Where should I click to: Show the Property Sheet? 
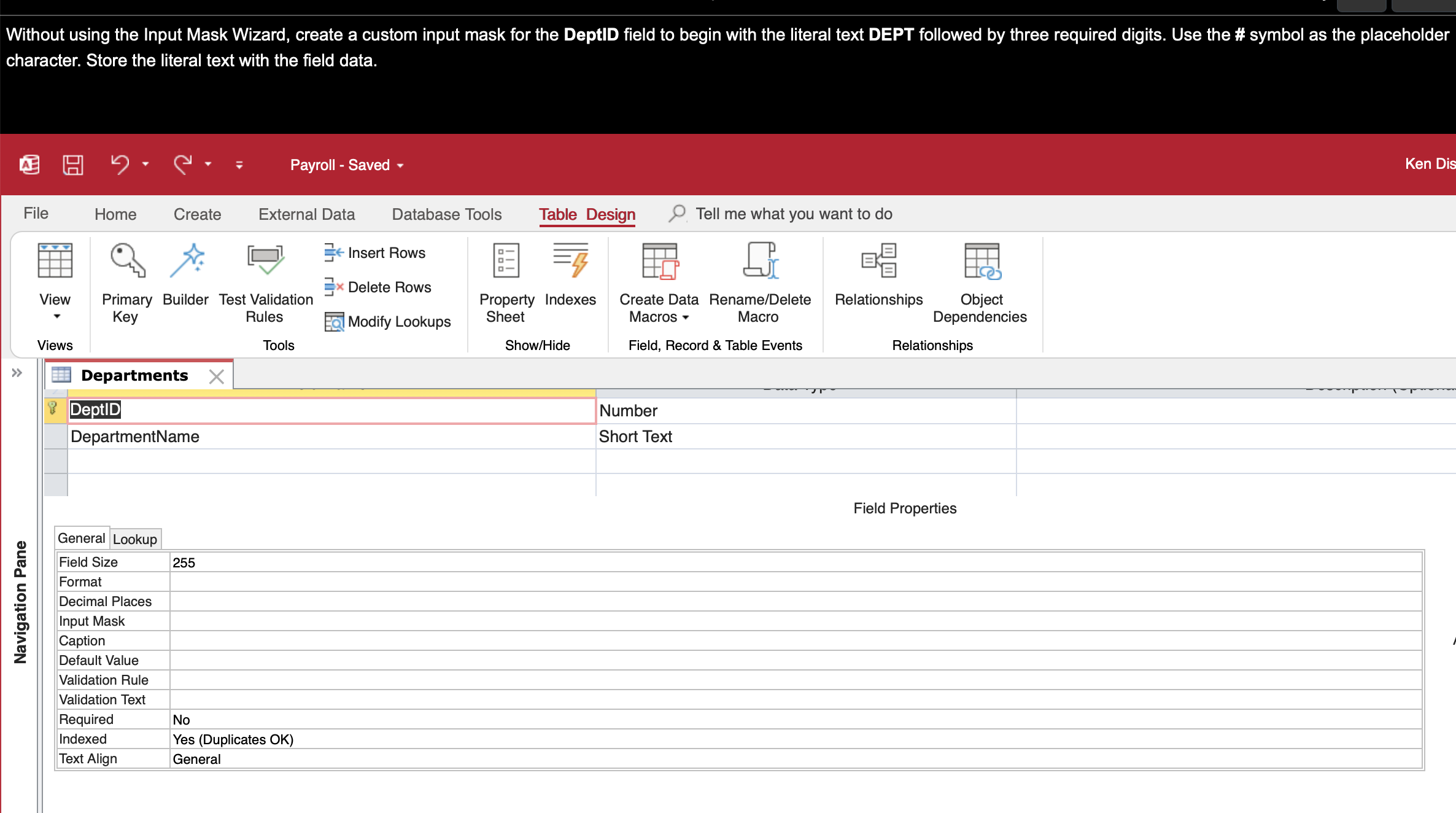pyautogui.click(x=505, y=282)
